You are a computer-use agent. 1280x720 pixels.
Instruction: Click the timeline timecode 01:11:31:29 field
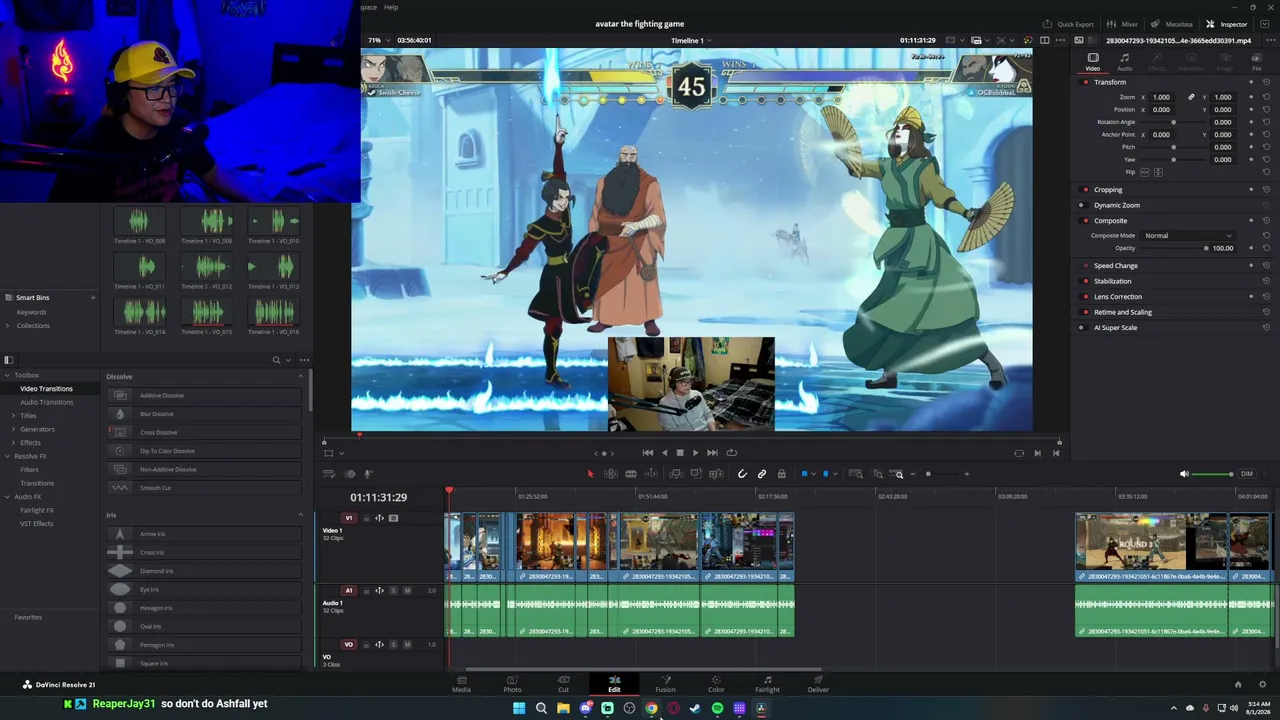(378, 497)
